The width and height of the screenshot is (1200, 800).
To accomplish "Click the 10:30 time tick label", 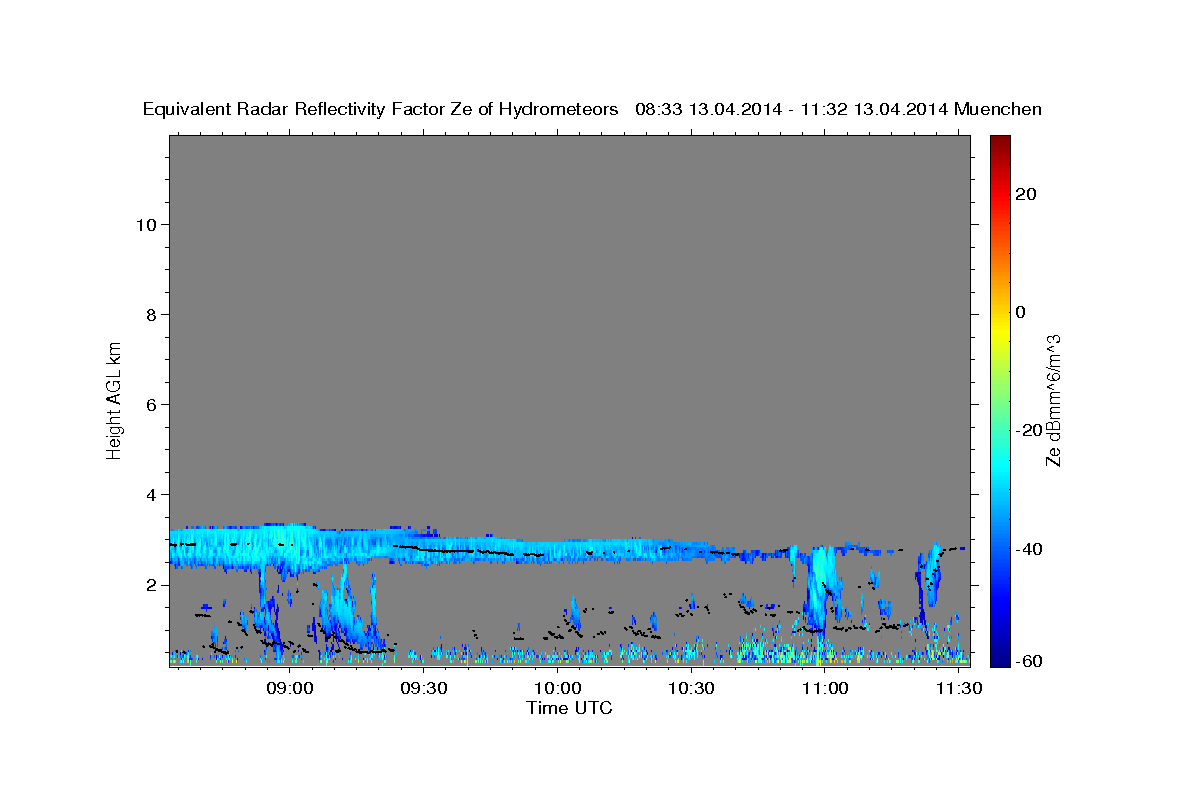I will pos(691,688).
